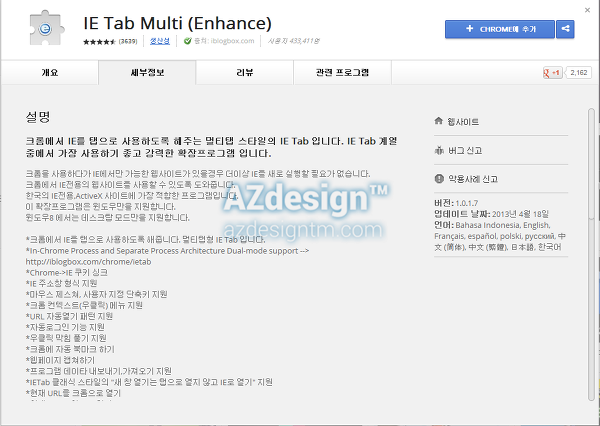600x426 pixels.
Task: Click the *현재 URL를 크롬으로 열기 line
Action: coord(73,393)
